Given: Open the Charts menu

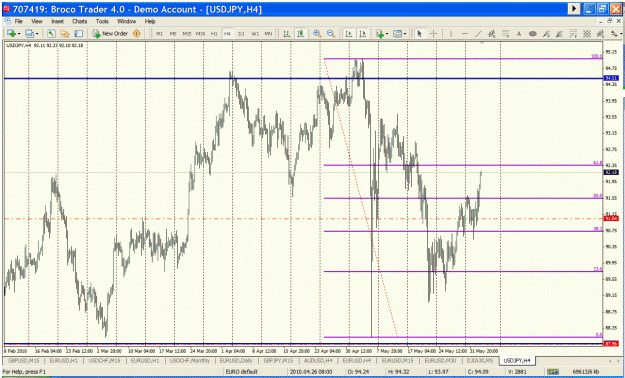Looking at the screenshot, I should 79,21.
